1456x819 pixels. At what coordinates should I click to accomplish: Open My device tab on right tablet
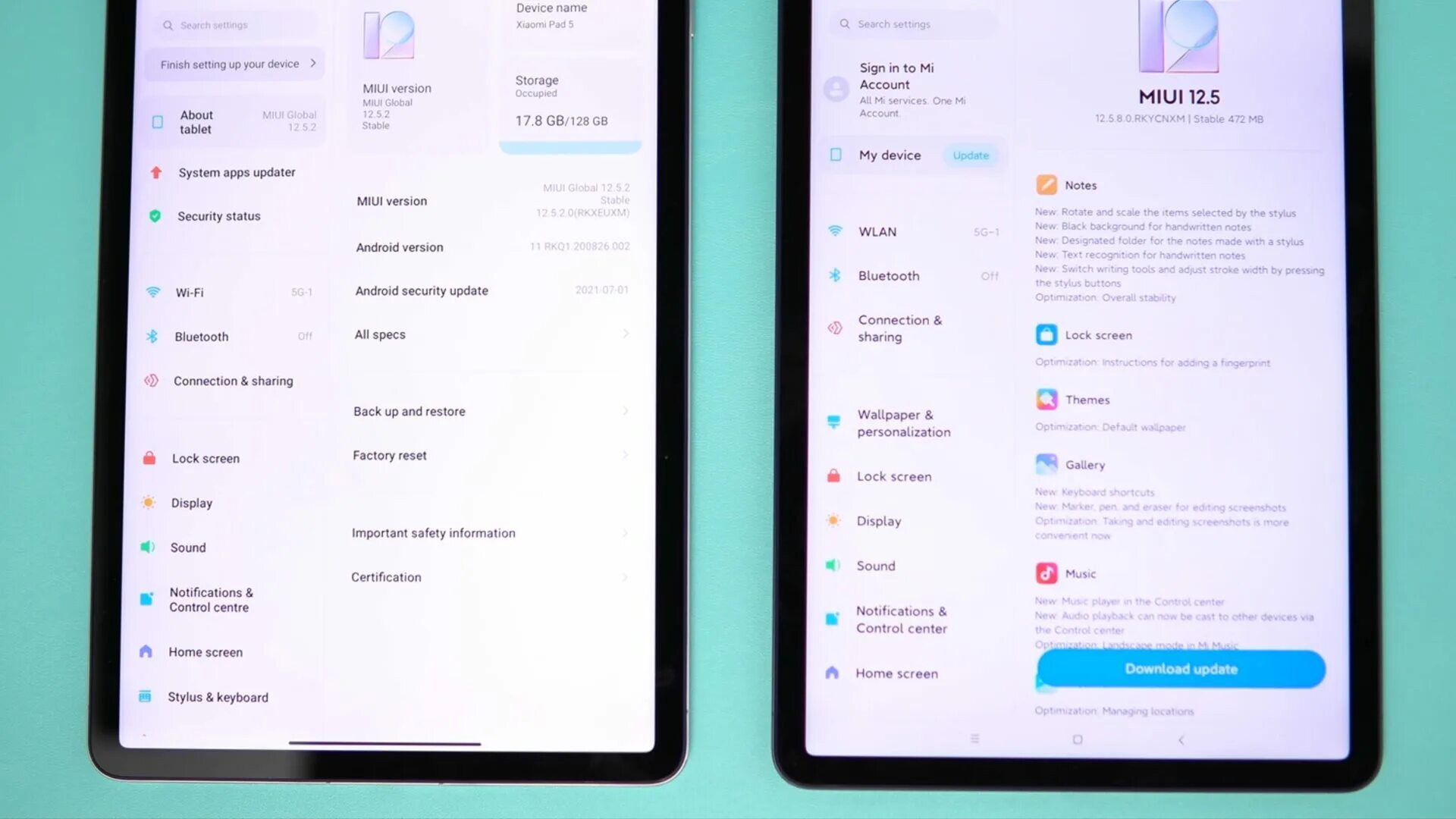888,155
